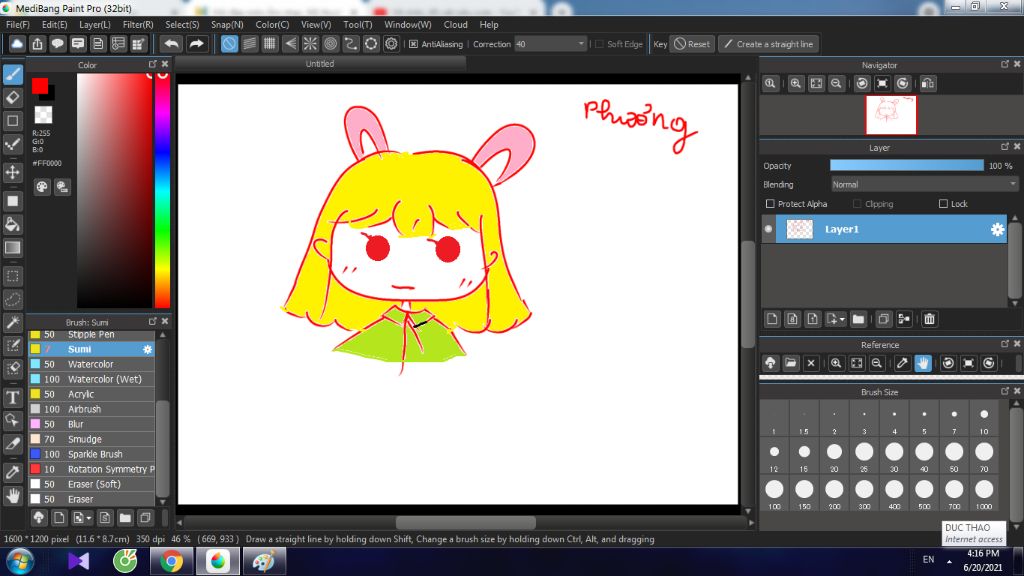Click the red foreground color swatch

click(x=39, y=85)
